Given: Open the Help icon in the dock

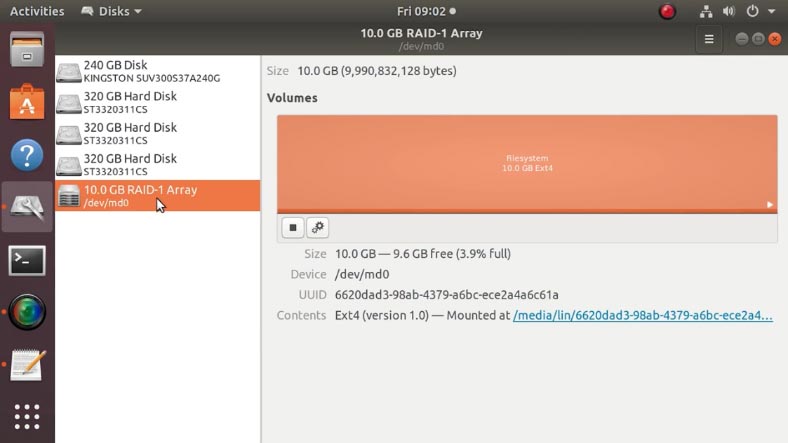Looking at the screenshot, I should coord(27,155).
